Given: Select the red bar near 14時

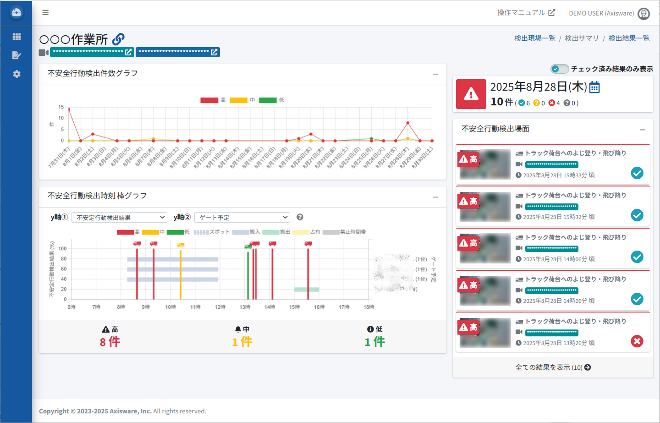Looking at the screenshot, I should 272,274.
